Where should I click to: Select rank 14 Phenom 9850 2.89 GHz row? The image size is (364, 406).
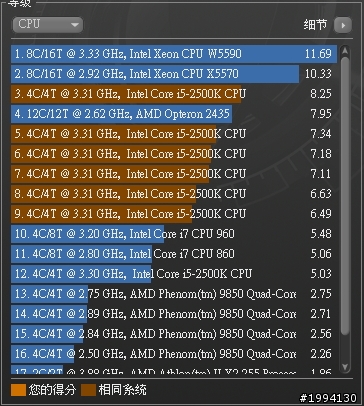point(174,314)
